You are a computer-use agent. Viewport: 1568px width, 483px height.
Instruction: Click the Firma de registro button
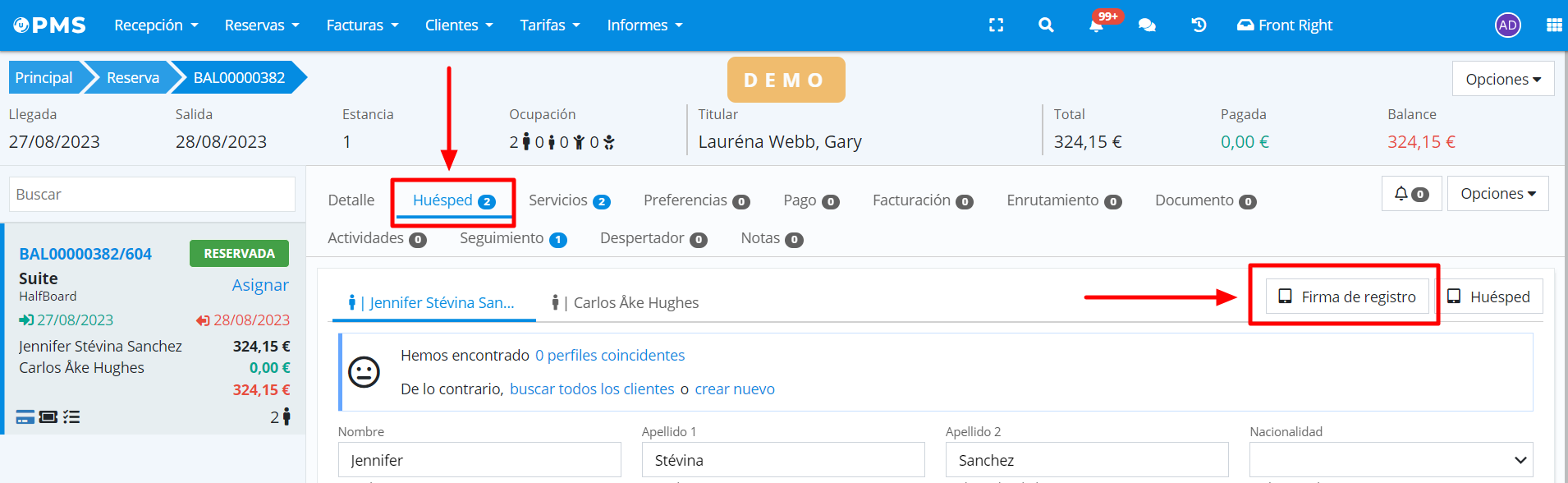tap(1347, 297)
